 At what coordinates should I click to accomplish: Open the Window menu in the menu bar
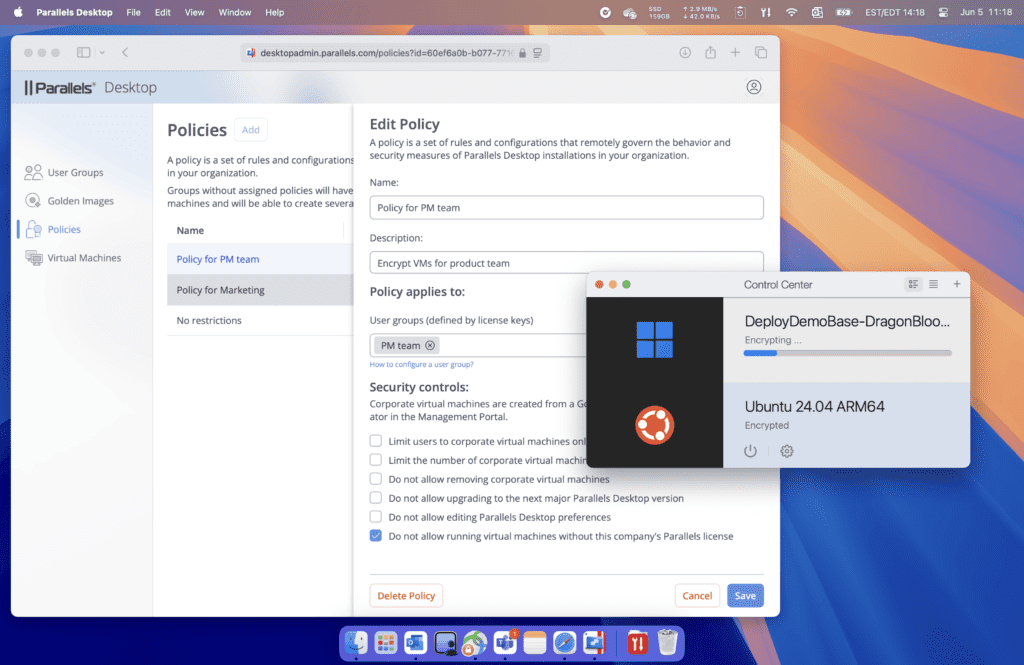(235, 12)
